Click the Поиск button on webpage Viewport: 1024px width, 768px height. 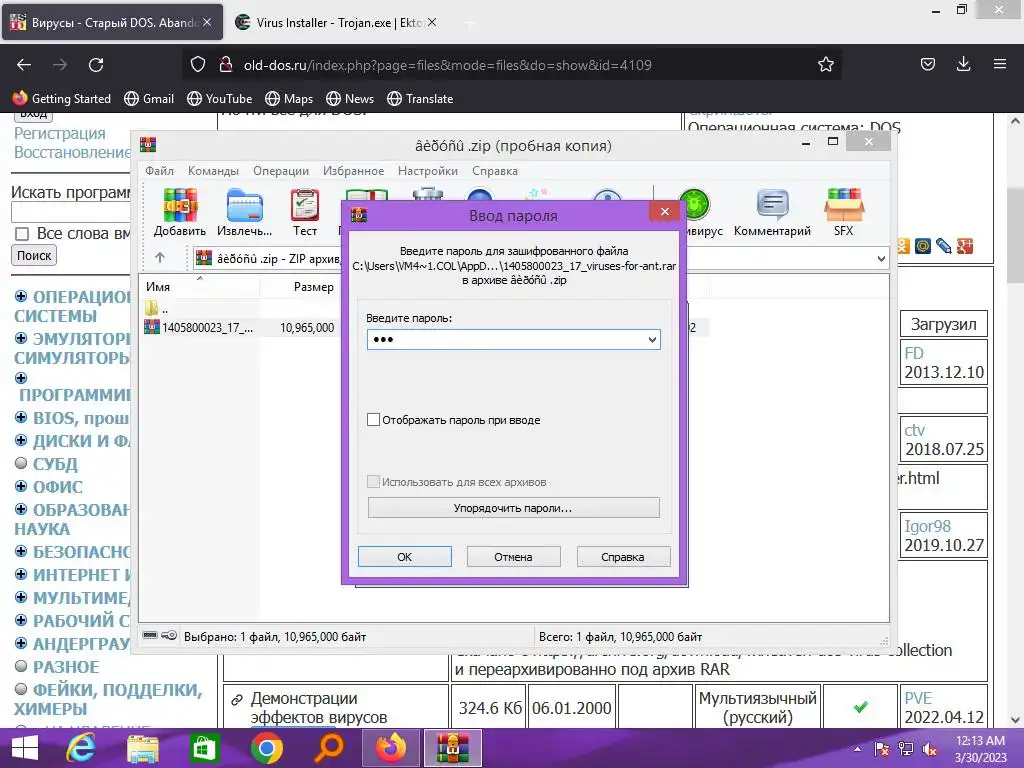(x=34, y=255)
